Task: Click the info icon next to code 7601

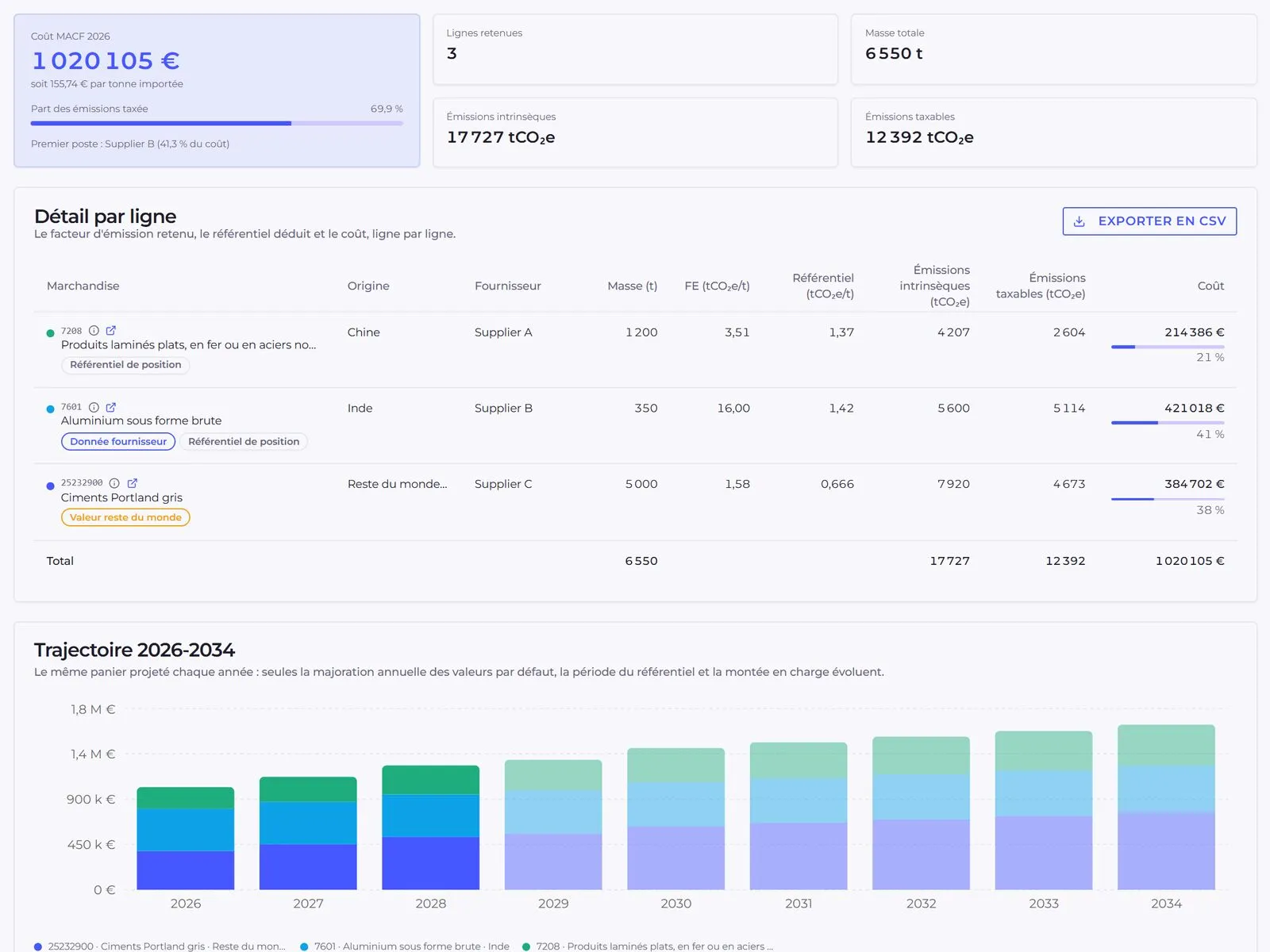Action: coord(94,407)
